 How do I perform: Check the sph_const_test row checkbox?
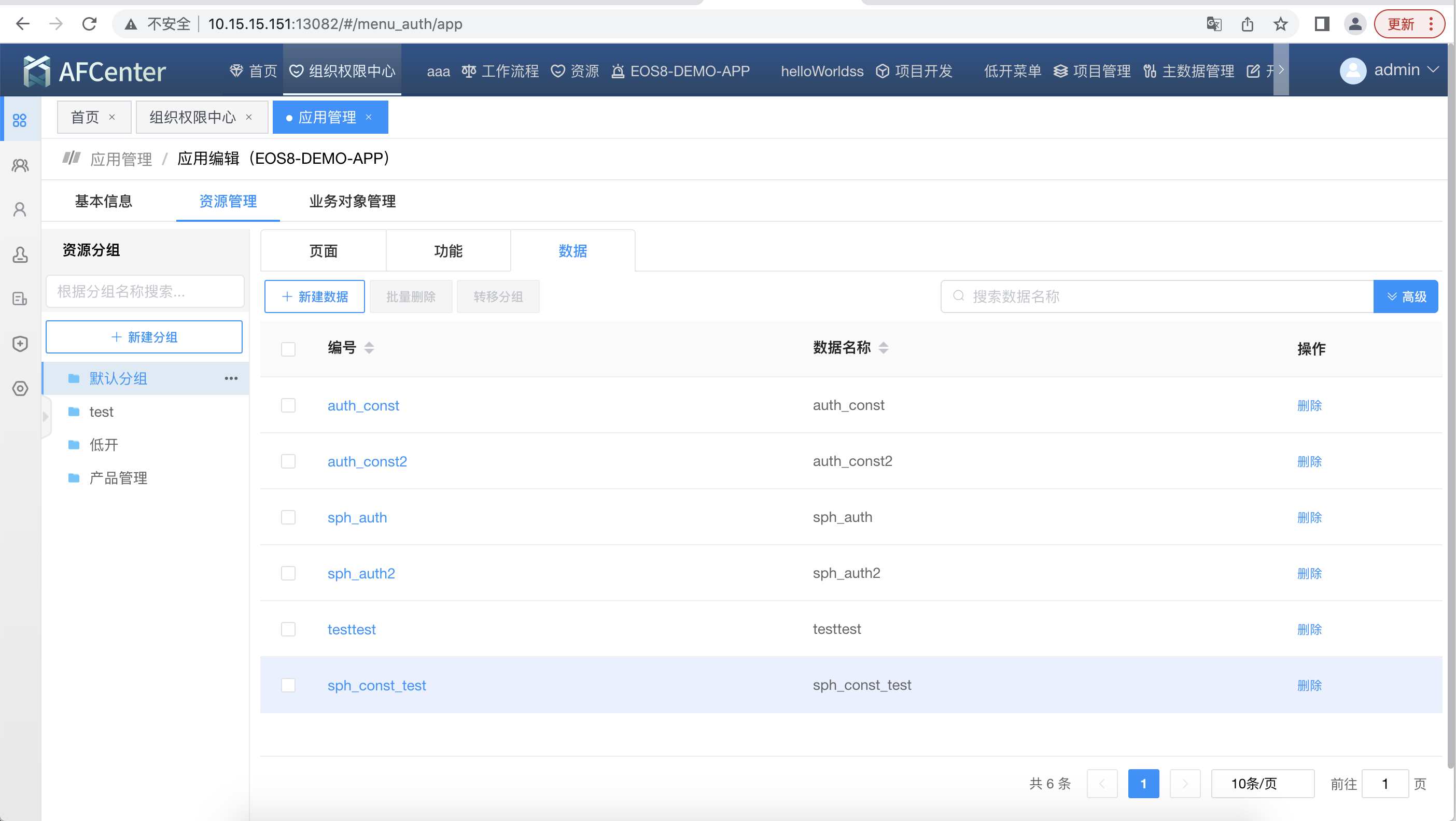pyautogui.click(x=288, y=685)
